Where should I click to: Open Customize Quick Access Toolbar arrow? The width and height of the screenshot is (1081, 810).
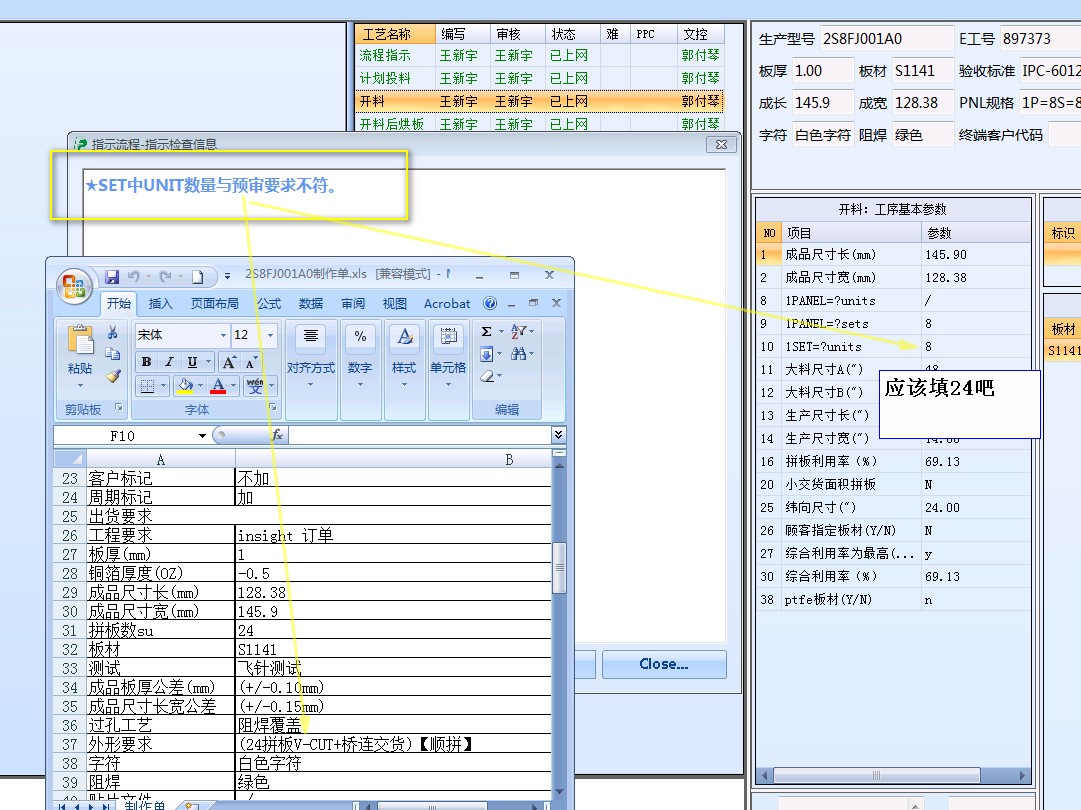coord(228,276)
